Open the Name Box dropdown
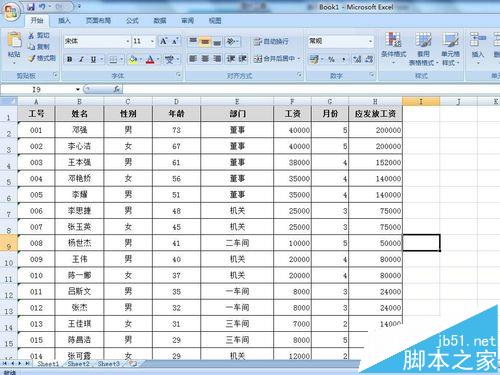This screenshot has height=375, width=500. [x=78, y=89]
